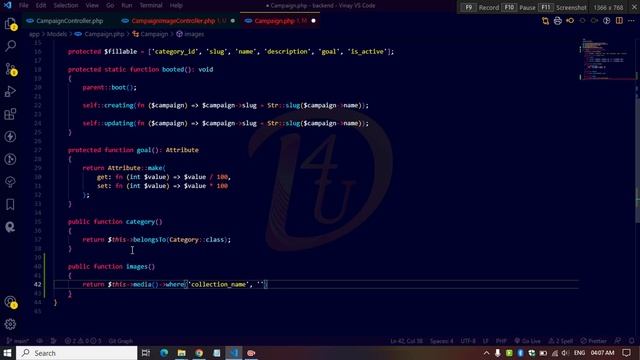Click the print icon in editor toolbar

(x=558, y=21)
